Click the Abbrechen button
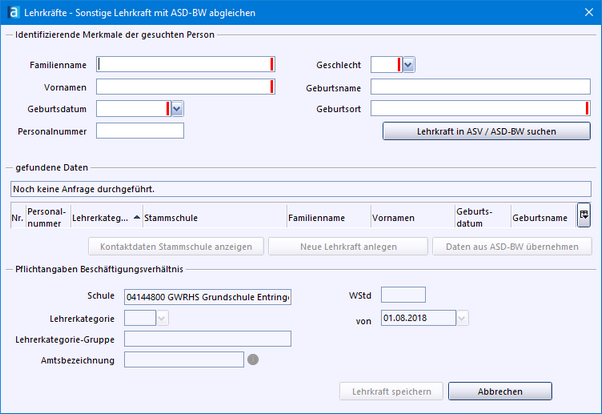Image resolution: width=602 pixels, height=414 pixels. [x=499, y=391]
